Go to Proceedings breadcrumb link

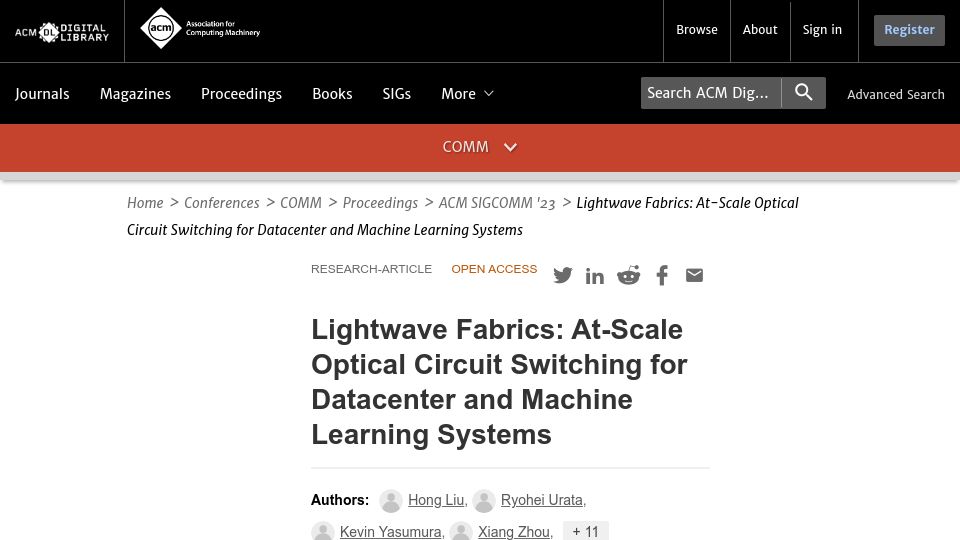[380, 203]
